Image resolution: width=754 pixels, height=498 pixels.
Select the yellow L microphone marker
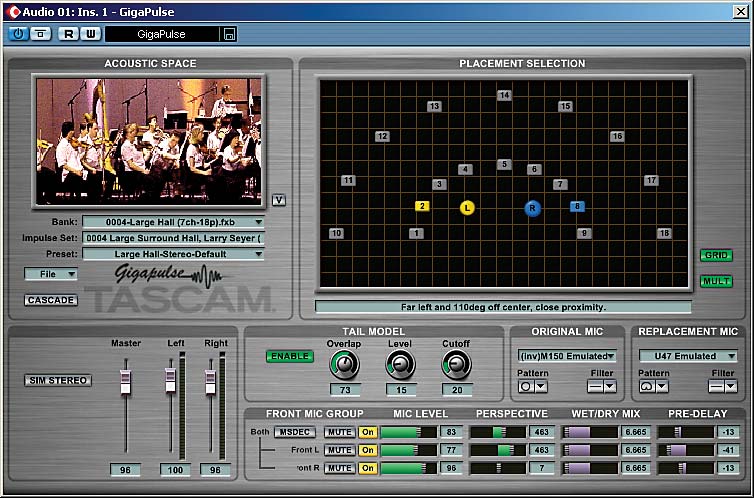[x=467, y=208]
